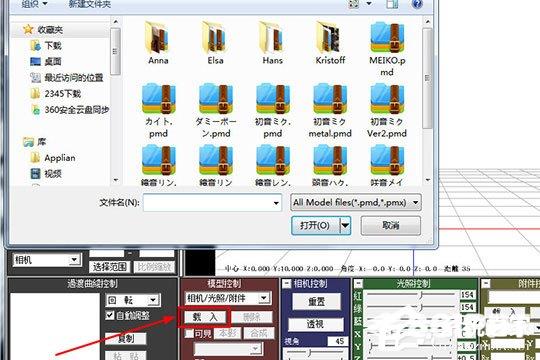The image size is (540, 360).
Task: Click the 载入 load button
Action: (205, 317)
